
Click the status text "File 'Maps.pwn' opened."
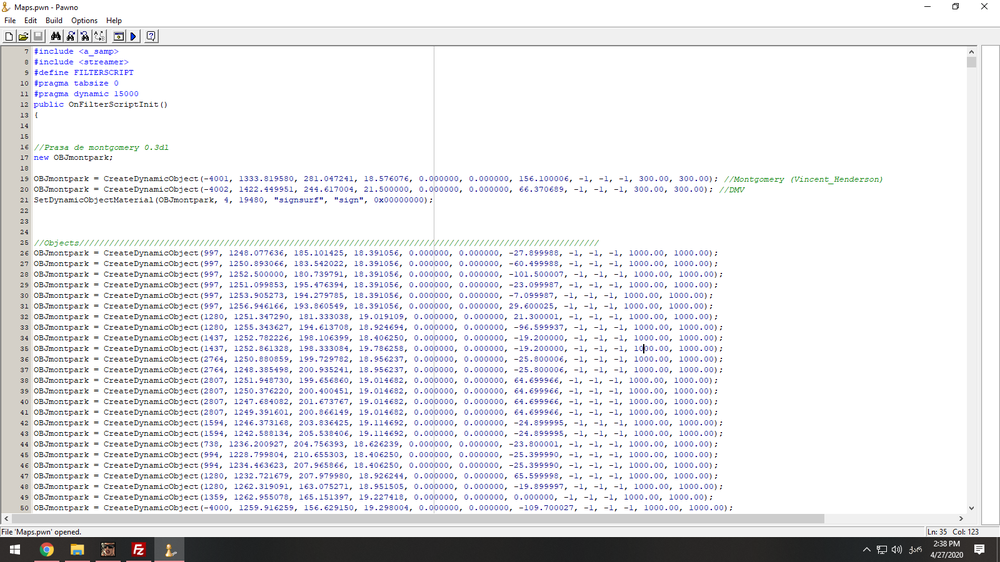click(41, 531)
